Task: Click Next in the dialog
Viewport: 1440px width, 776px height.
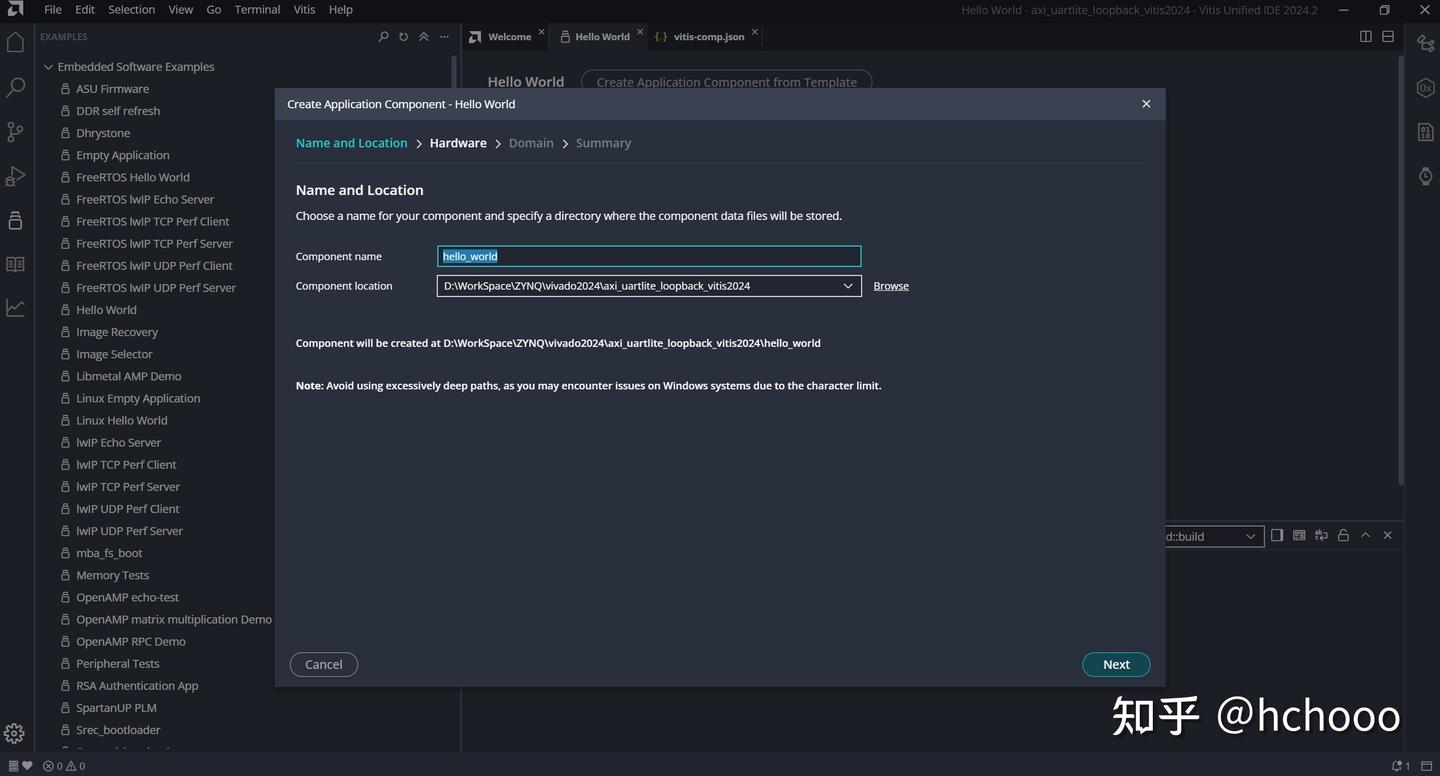Action: pos(1116,664)
